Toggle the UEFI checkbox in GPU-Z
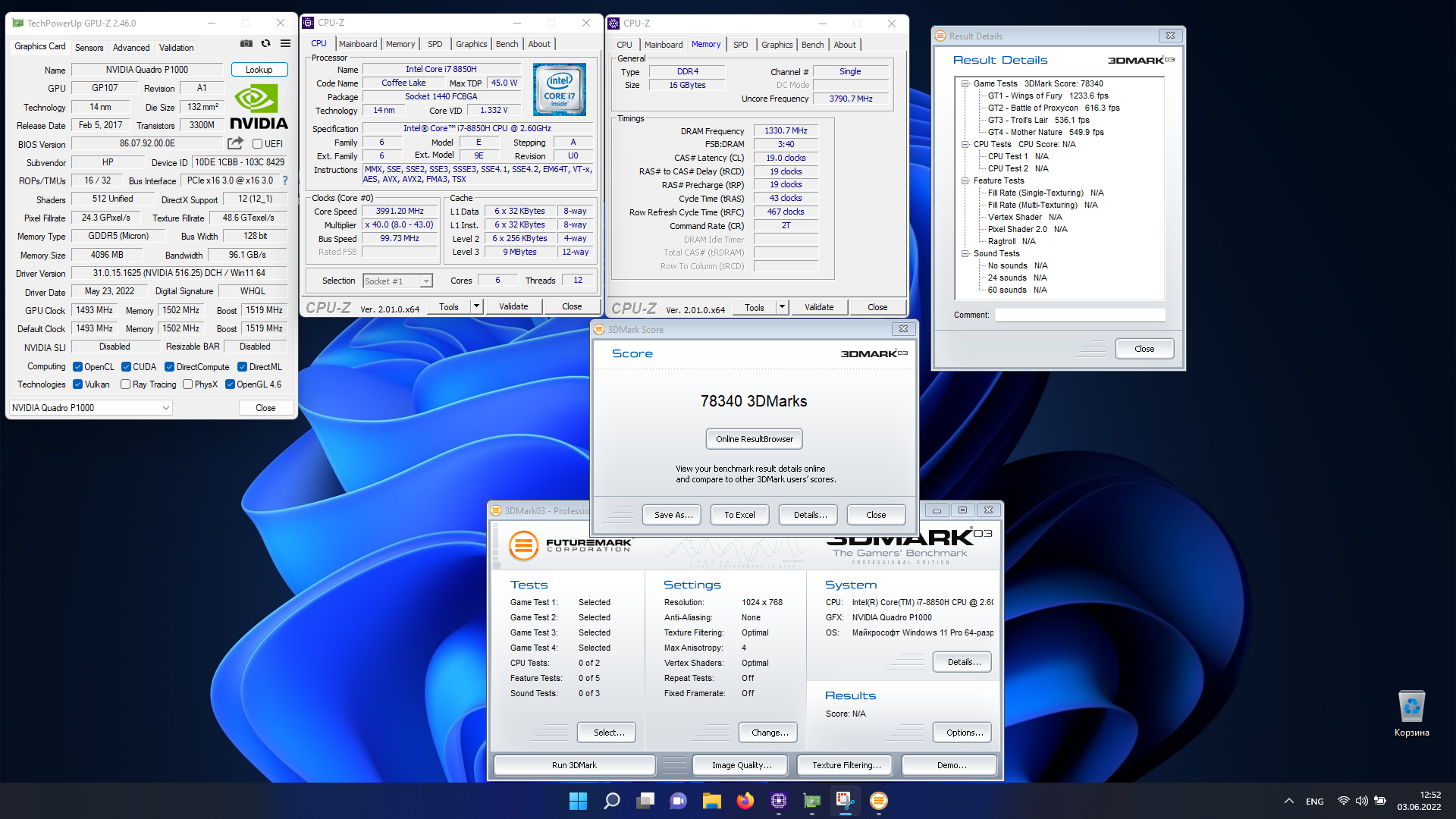The height and width of the screenshot is (819, 1456). coord(257,144)
